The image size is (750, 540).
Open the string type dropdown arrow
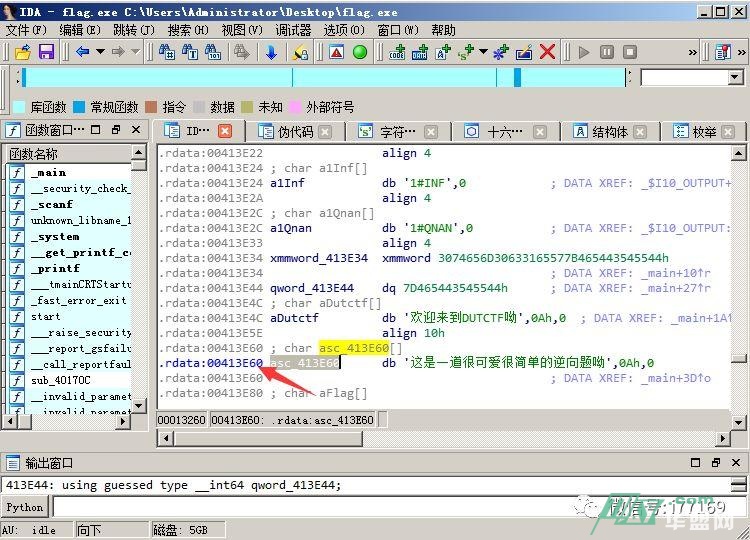point(483,51)
